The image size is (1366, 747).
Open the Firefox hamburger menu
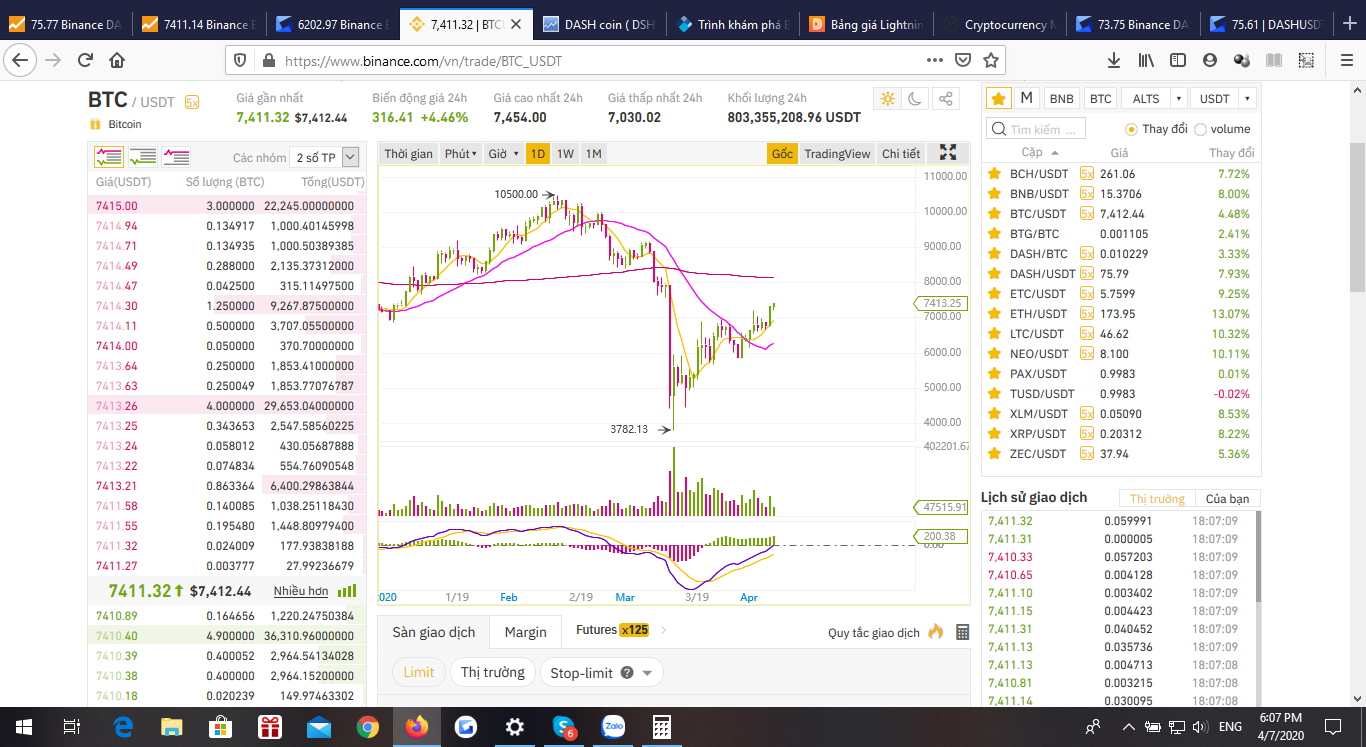tap(1345, 60)
